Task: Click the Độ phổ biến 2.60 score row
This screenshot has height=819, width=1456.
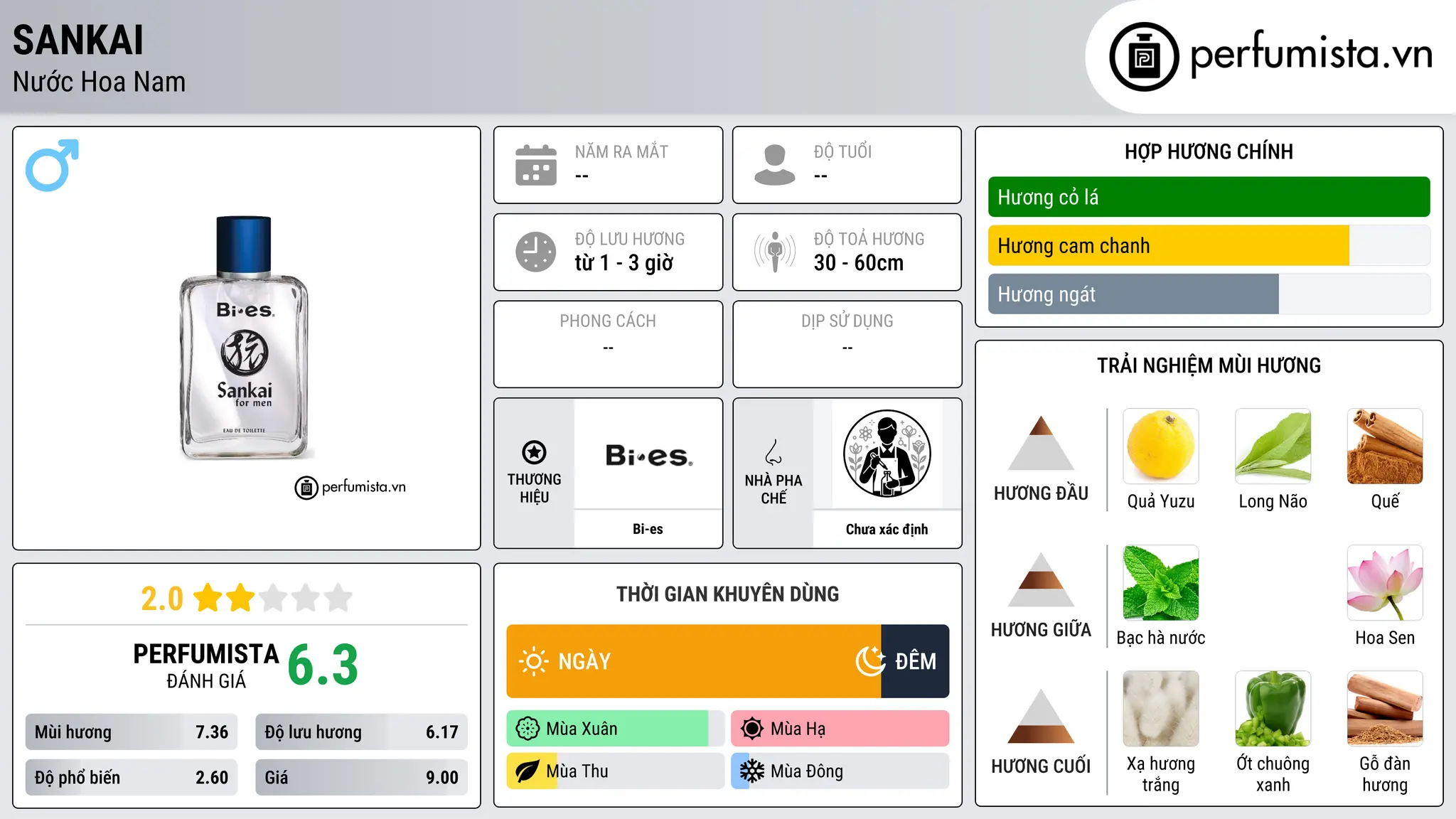Action: (132, 778)
